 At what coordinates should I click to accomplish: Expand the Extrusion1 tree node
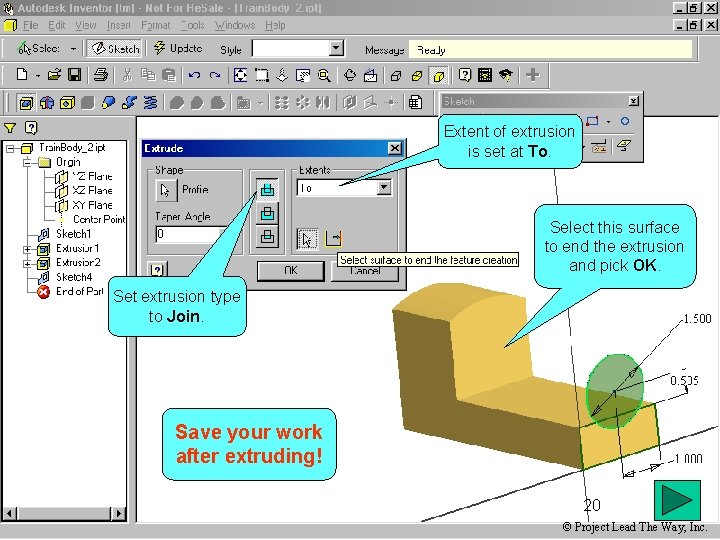click(x=27, y=249)
